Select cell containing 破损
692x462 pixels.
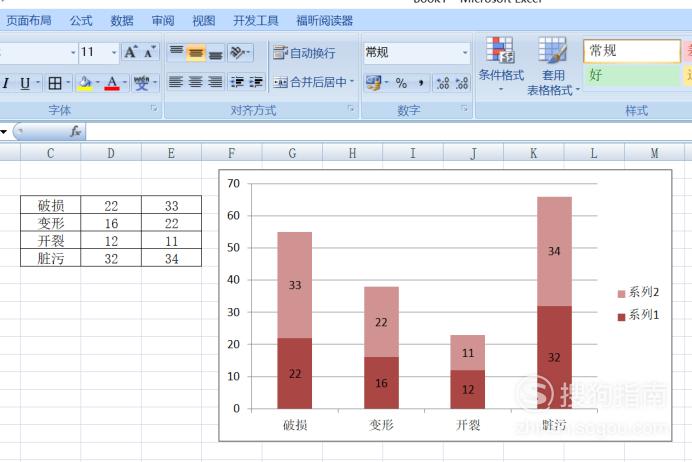(51, 205)
